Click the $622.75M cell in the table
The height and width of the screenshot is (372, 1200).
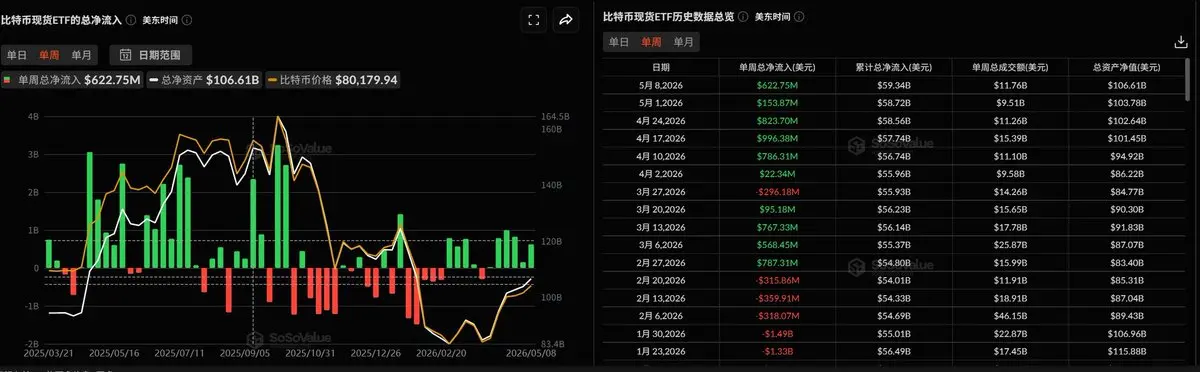click(777, 85)
